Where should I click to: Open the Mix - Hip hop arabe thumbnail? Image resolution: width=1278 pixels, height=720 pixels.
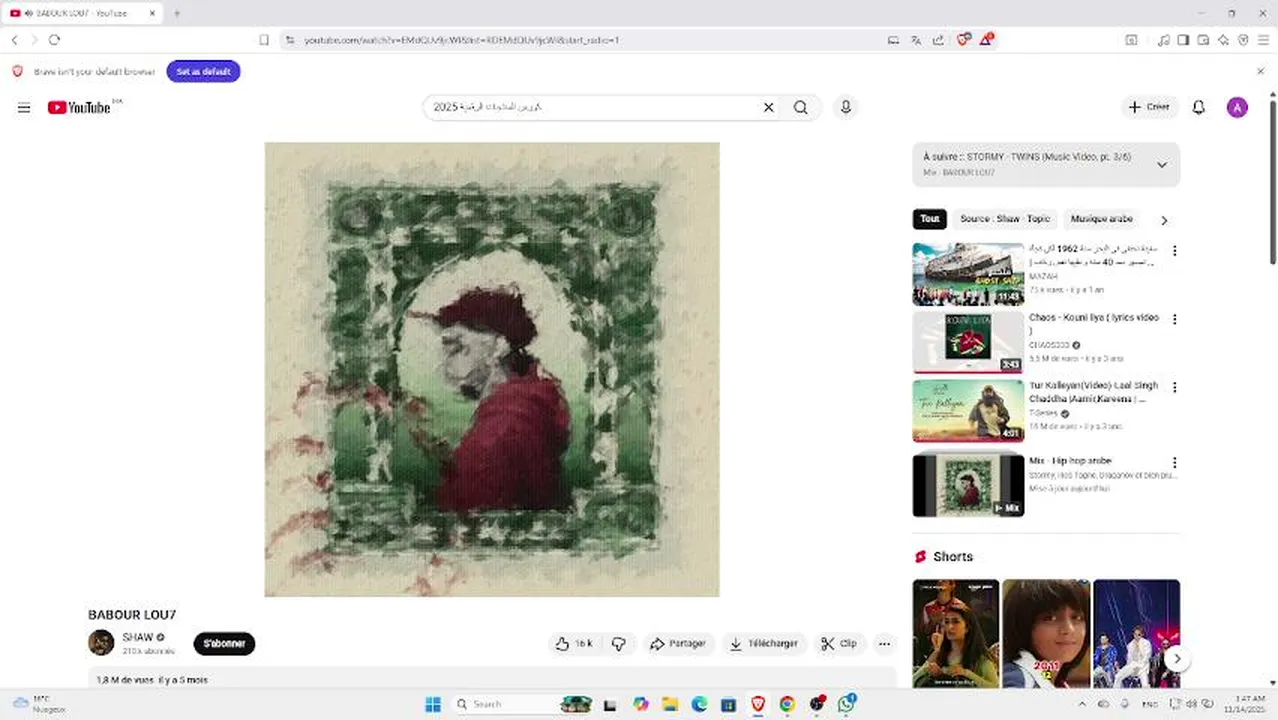(x=968, y=485)
